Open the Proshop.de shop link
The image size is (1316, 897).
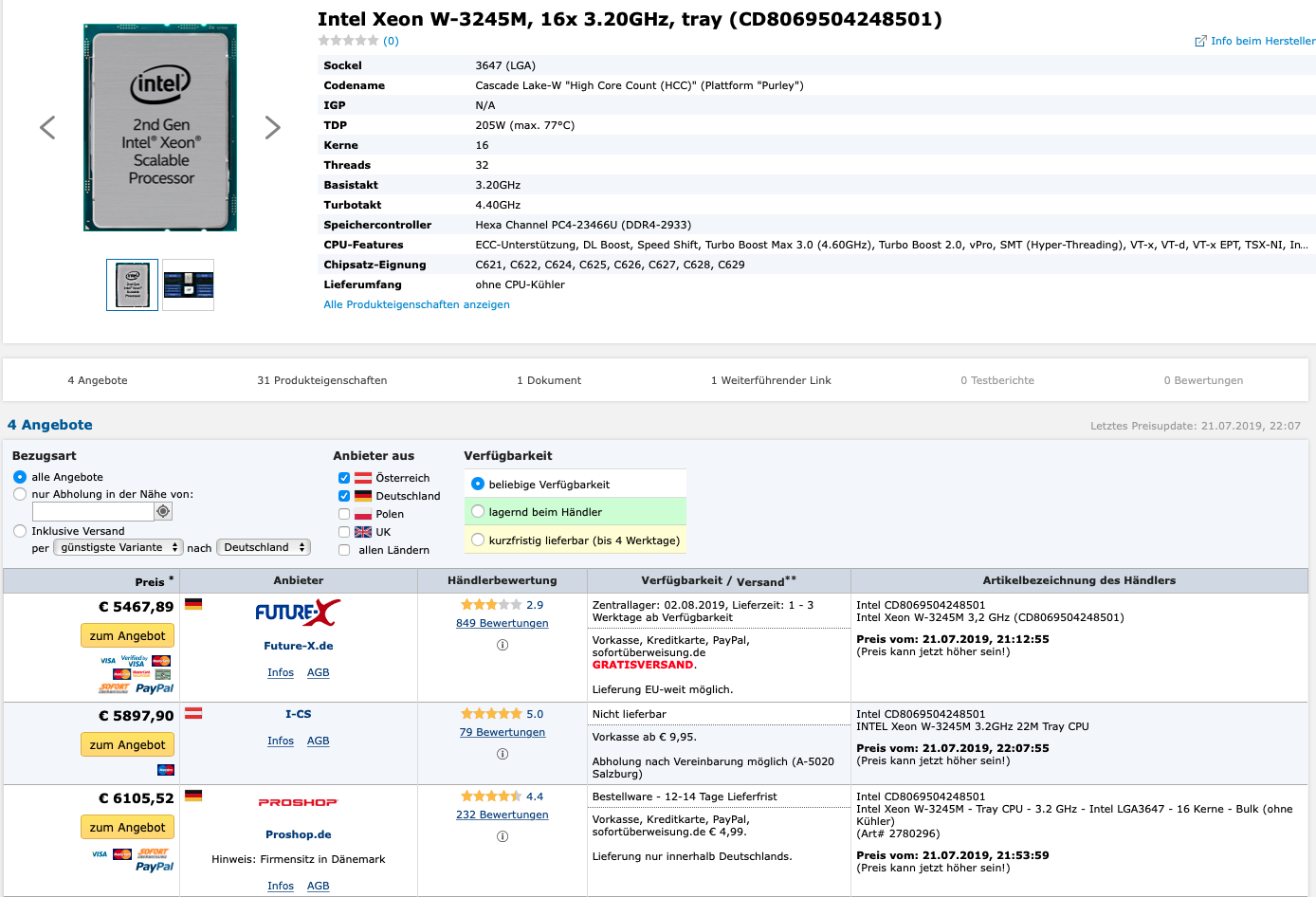[299, 834]
